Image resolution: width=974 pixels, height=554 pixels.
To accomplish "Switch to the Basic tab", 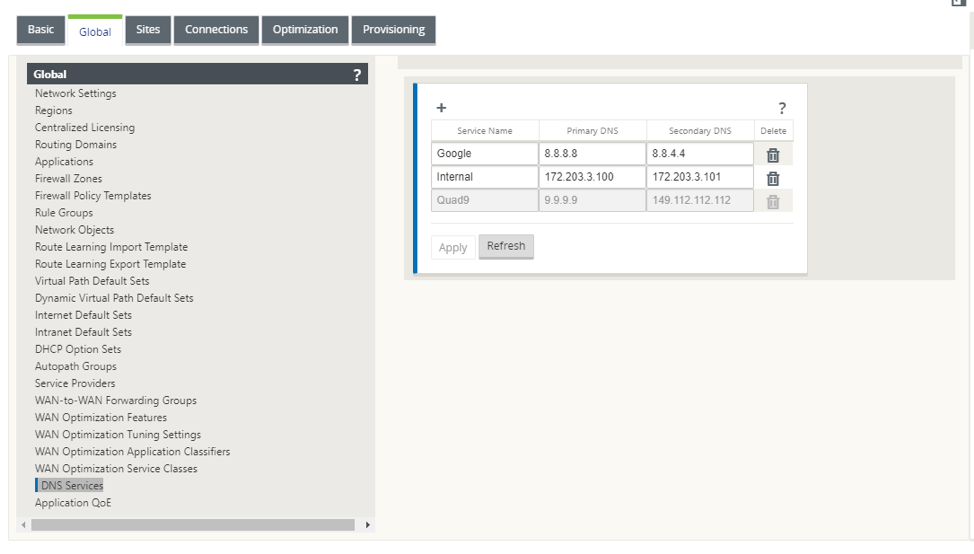I will pyautogui.click(x=40, y=30).
